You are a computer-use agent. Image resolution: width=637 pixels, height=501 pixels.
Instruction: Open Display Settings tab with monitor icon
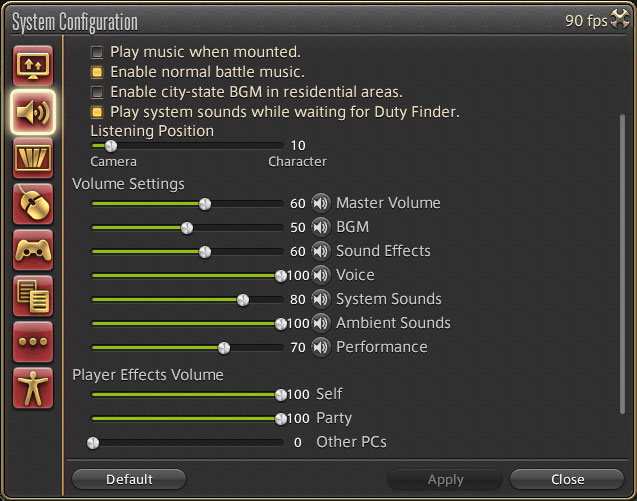[33, 66]
